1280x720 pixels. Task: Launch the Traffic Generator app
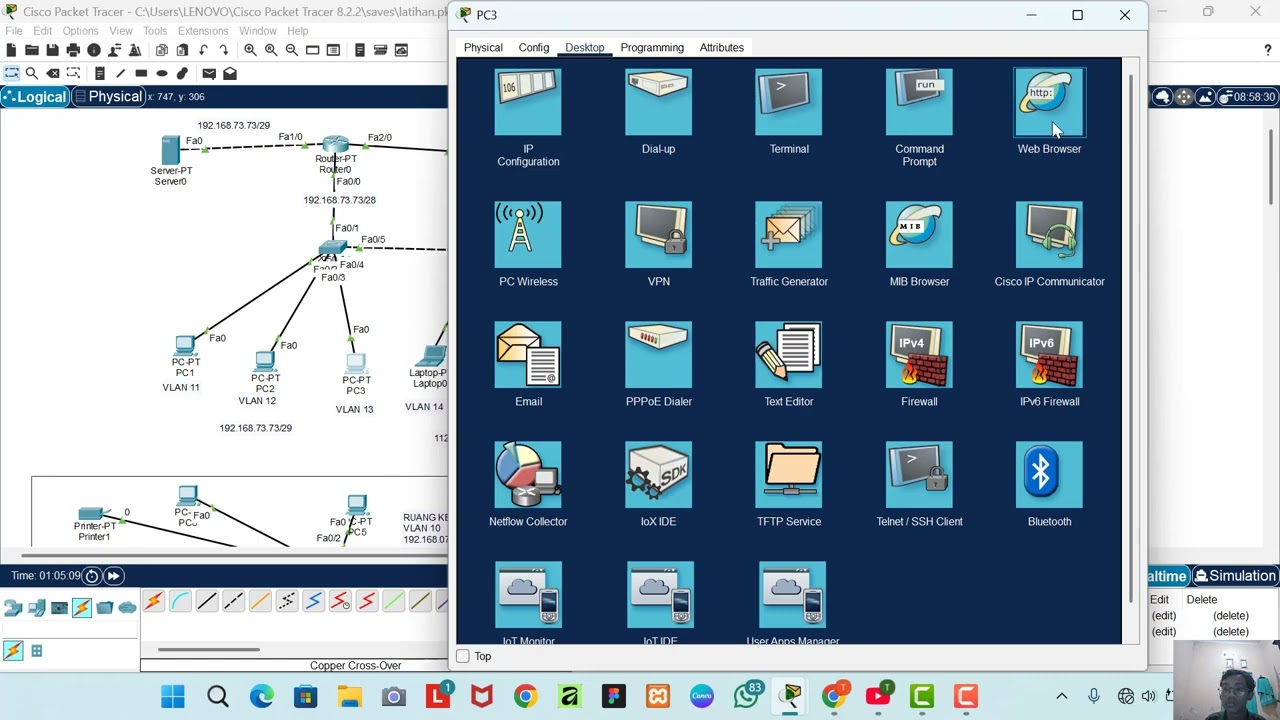[x=789, y=235]
